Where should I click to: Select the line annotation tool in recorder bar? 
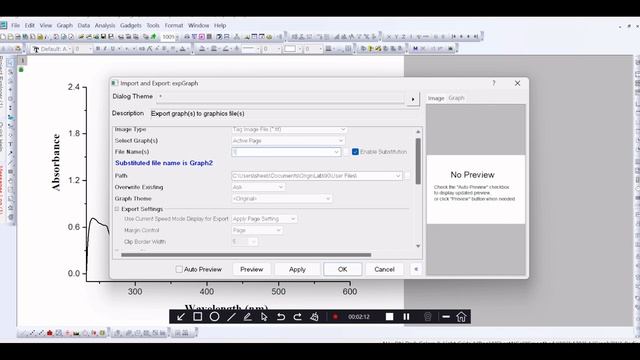[x=231, y=317]
